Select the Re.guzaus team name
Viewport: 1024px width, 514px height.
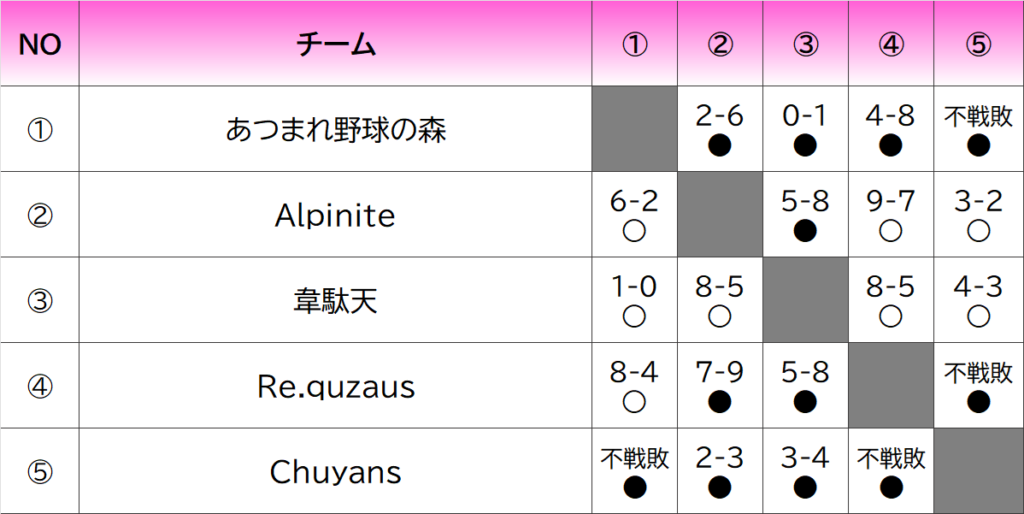[x=335, y=386]
